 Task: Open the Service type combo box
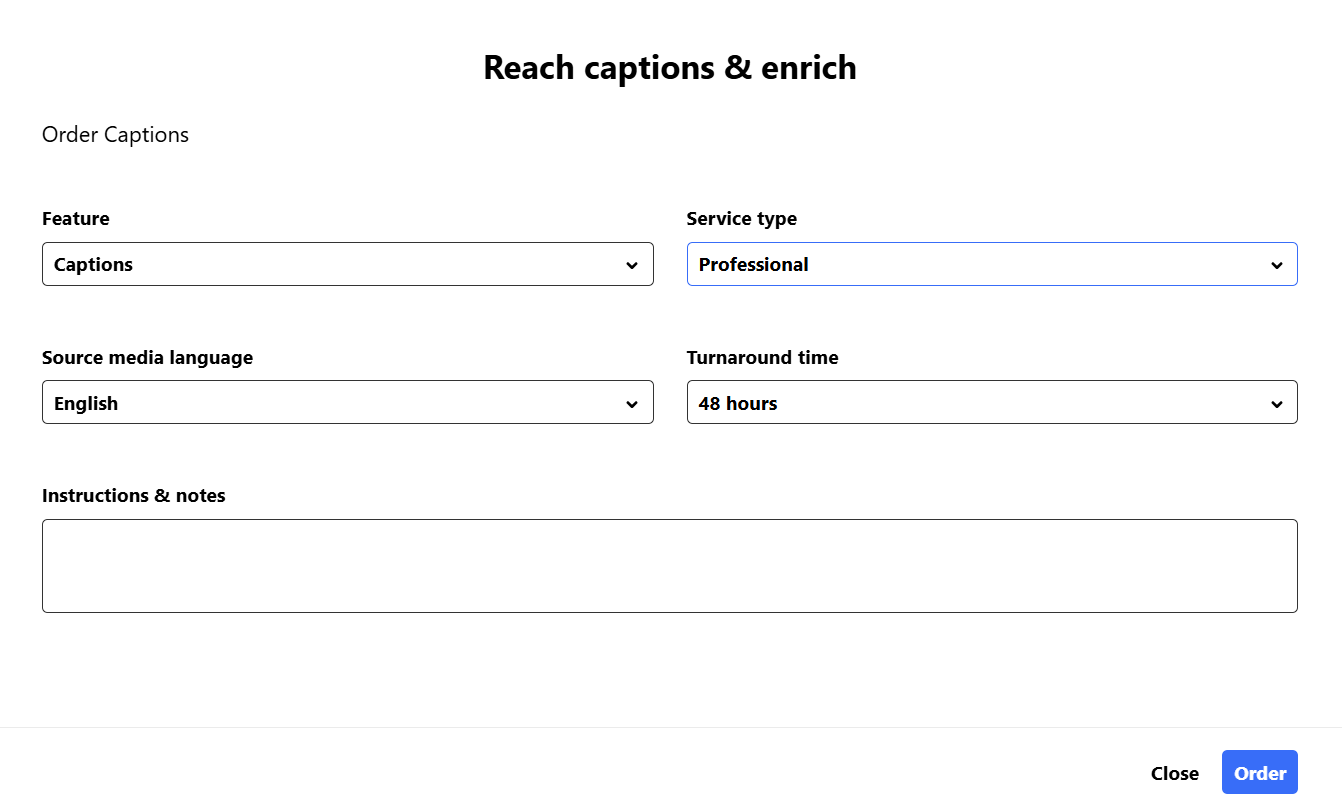click(x=991, y=264)
